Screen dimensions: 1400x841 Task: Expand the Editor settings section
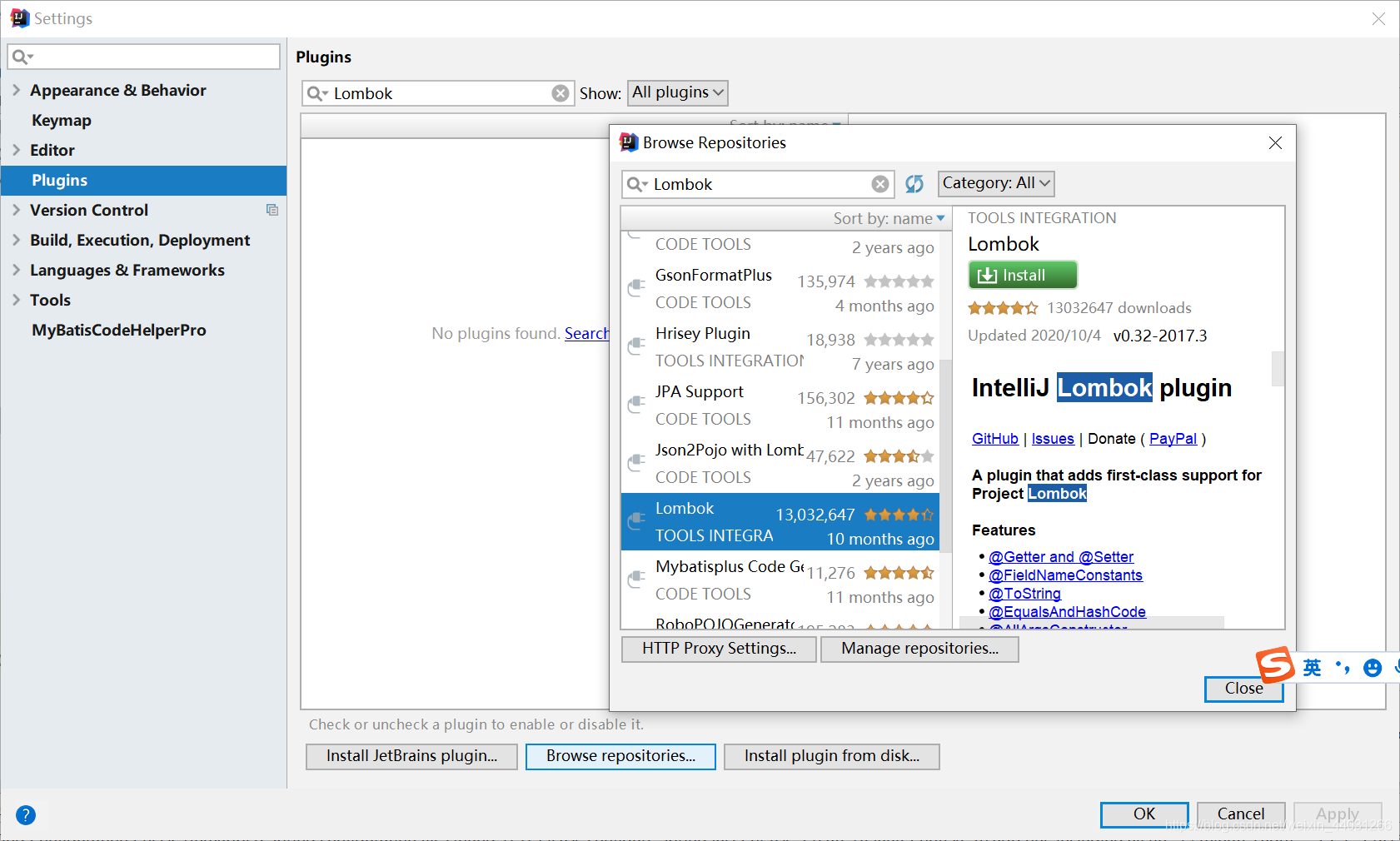click(16, 150)
